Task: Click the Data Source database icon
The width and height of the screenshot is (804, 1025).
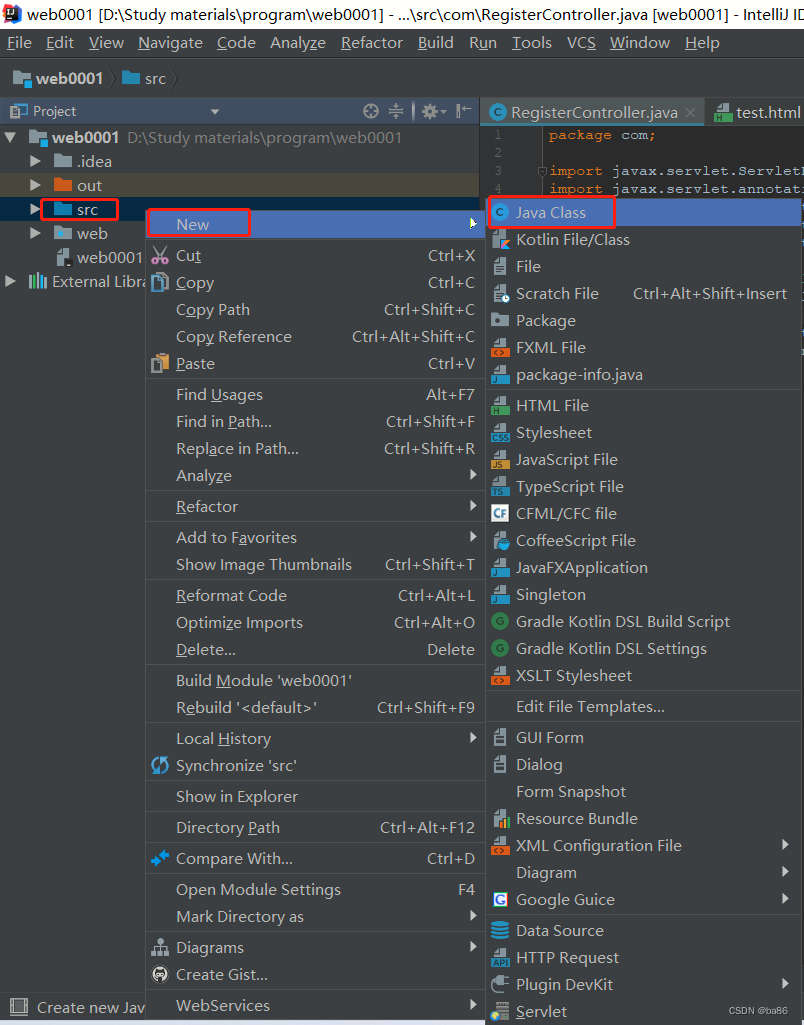Action: 500,930
